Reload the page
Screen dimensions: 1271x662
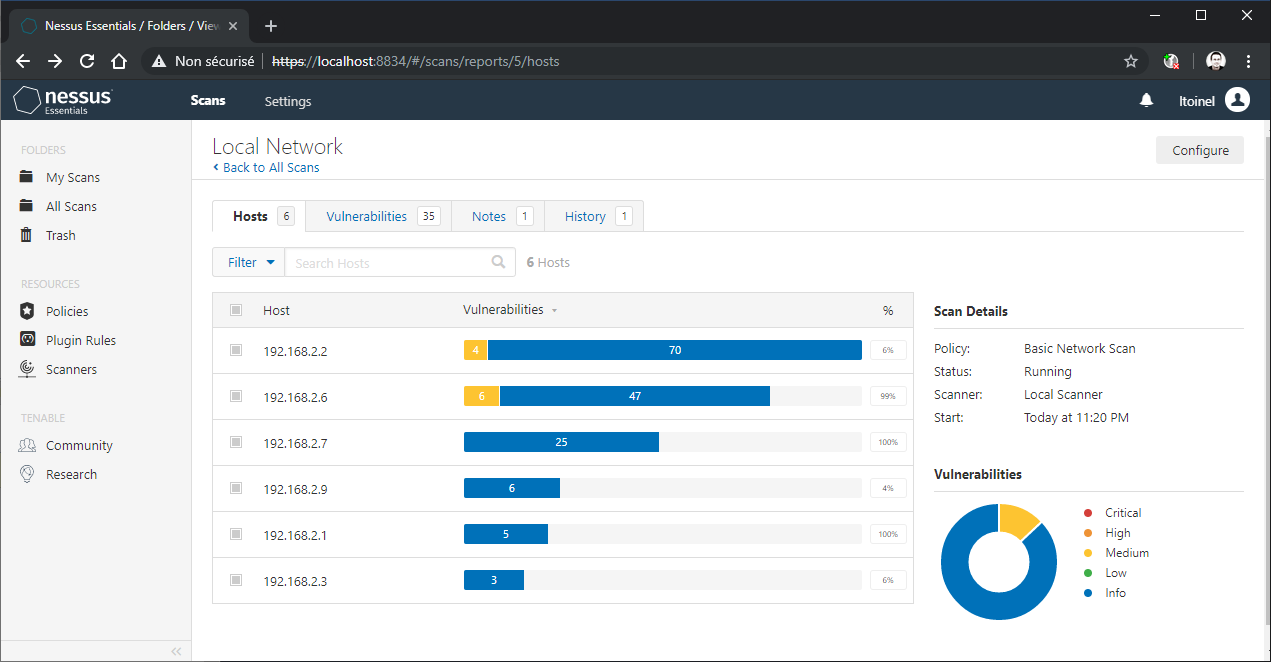[87, 61]
